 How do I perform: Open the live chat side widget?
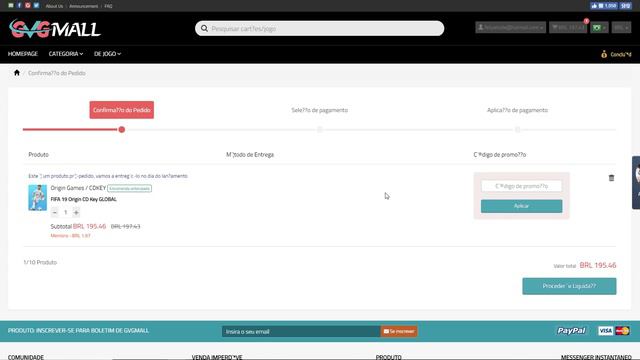(x=636, y=182)
